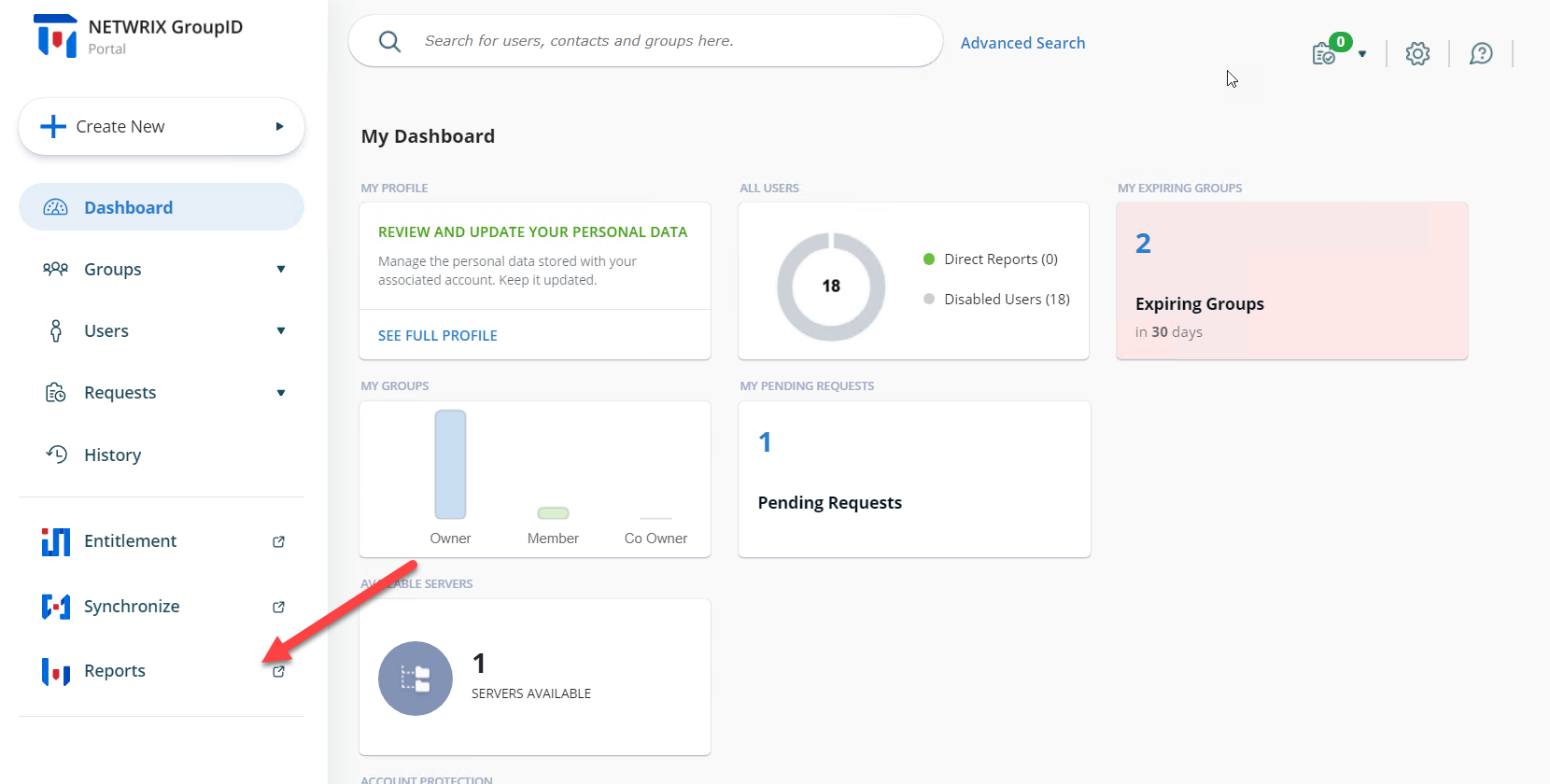Open dropdown arrow beside requests clipboard

coord(1362,54)
